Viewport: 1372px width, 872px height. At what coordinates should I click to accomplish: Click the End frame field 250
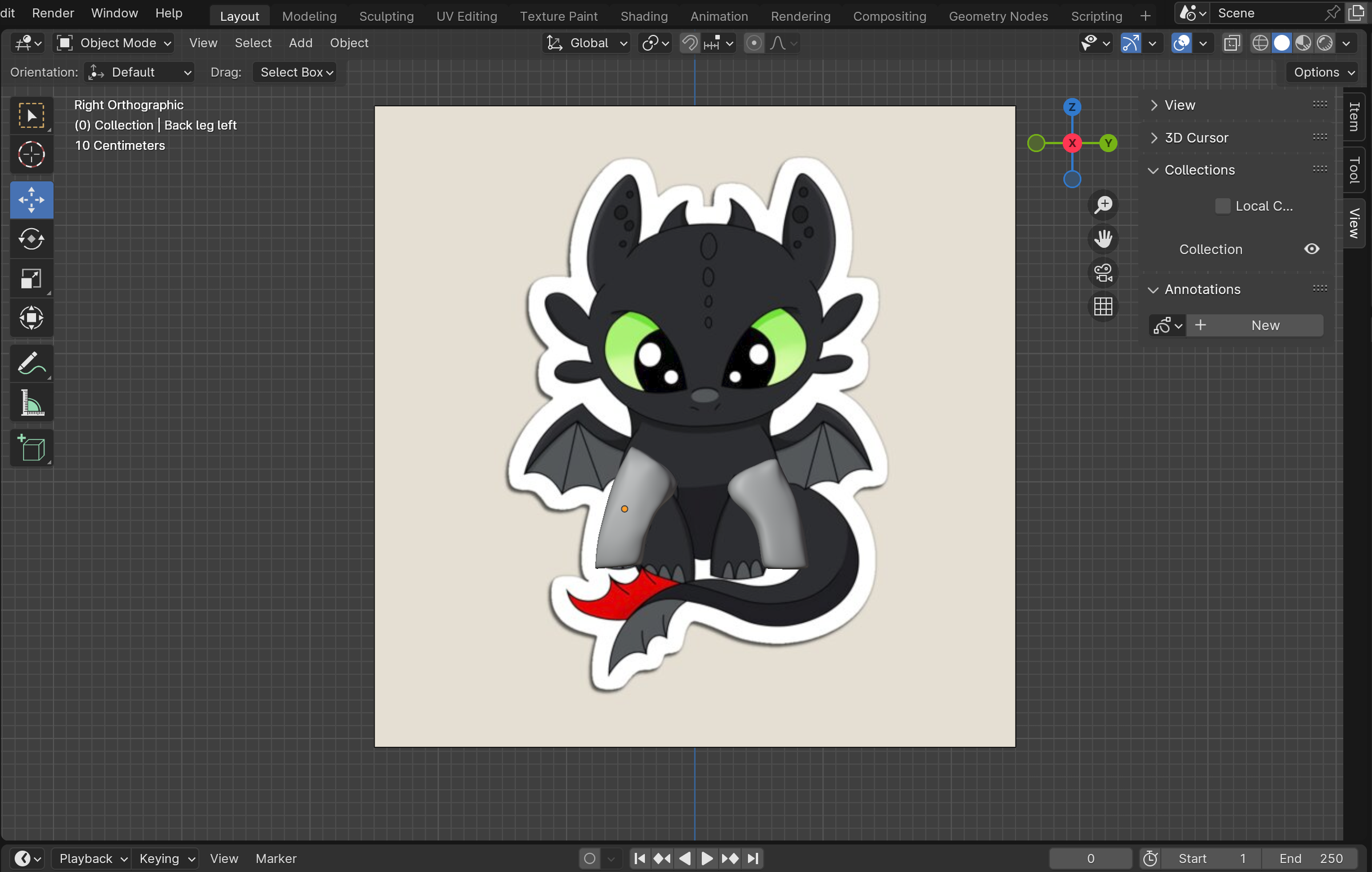coord(1311,858)
